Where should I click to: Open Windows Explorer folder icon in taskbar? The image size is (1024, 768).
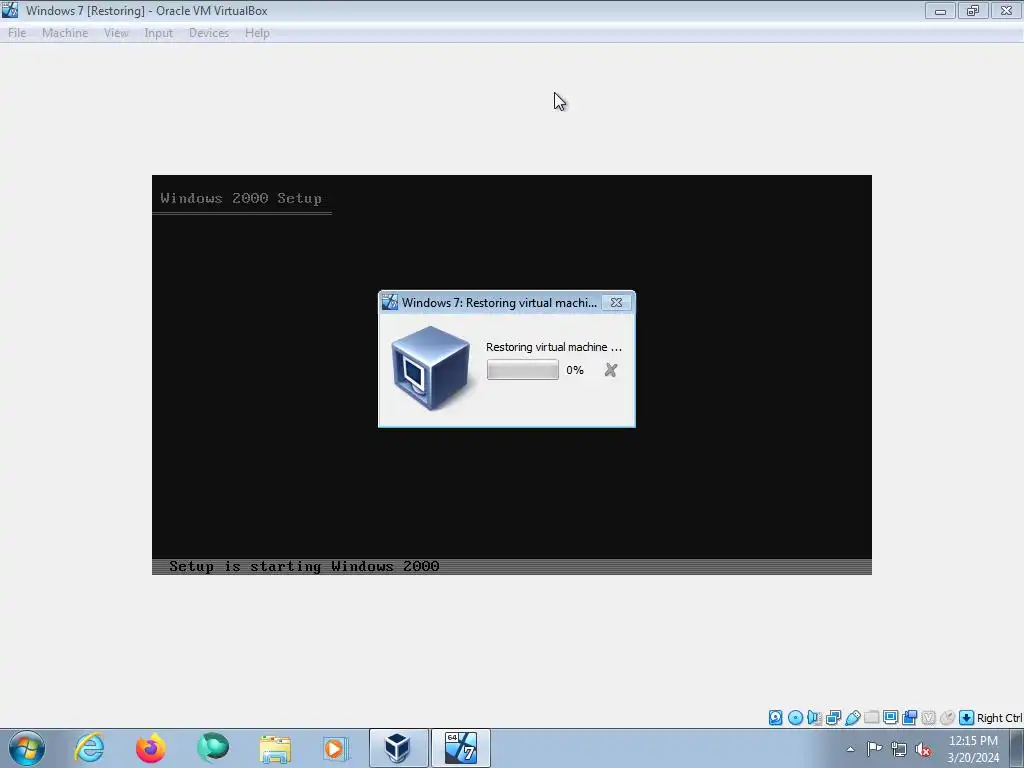275,748
